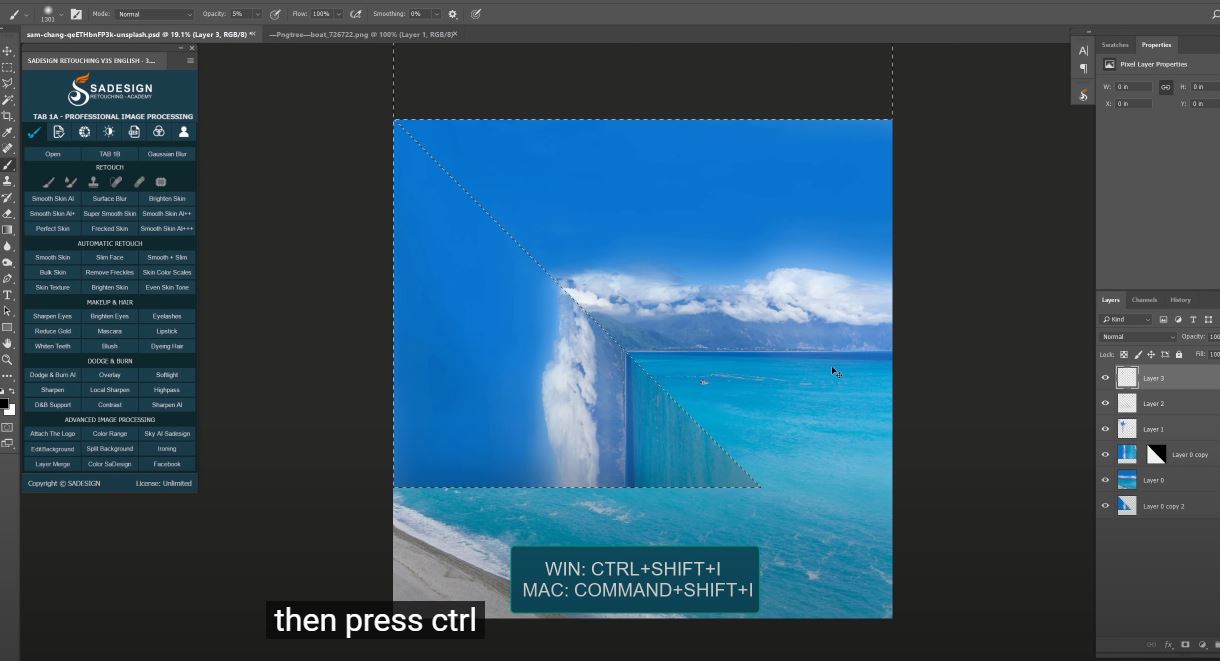
Task: Expand the Flow slider dropdown
Action: [338, 14]
